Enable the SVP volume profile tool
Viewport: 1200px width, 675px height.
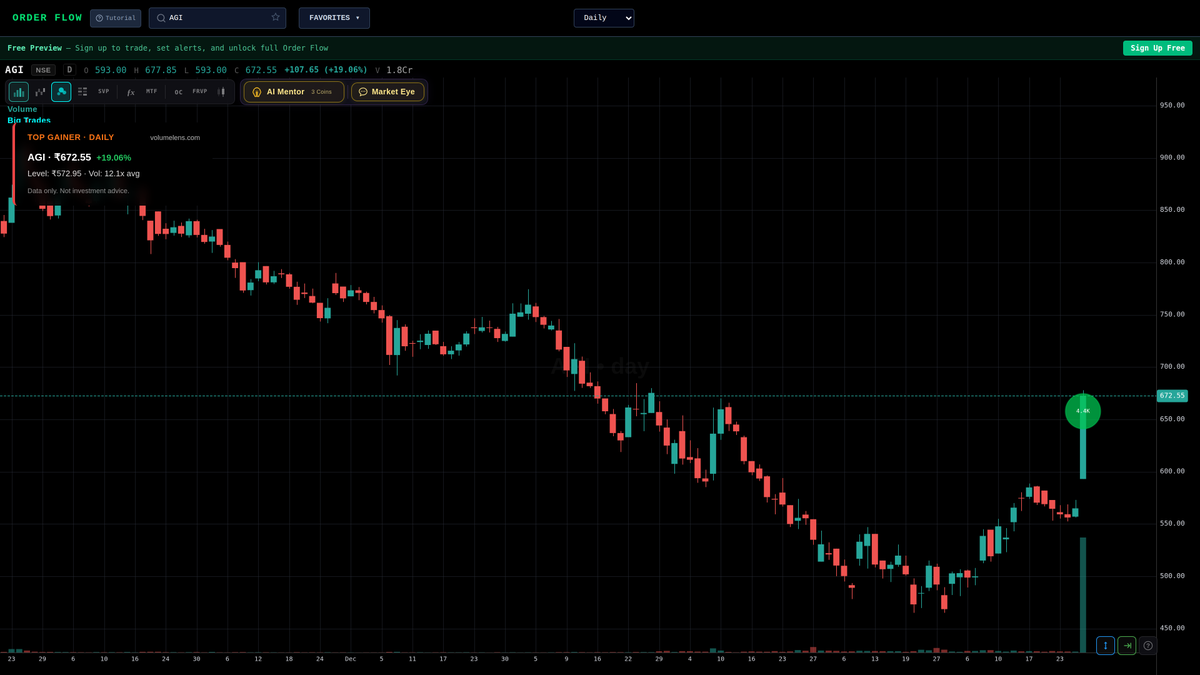click(x=104, y=92)
